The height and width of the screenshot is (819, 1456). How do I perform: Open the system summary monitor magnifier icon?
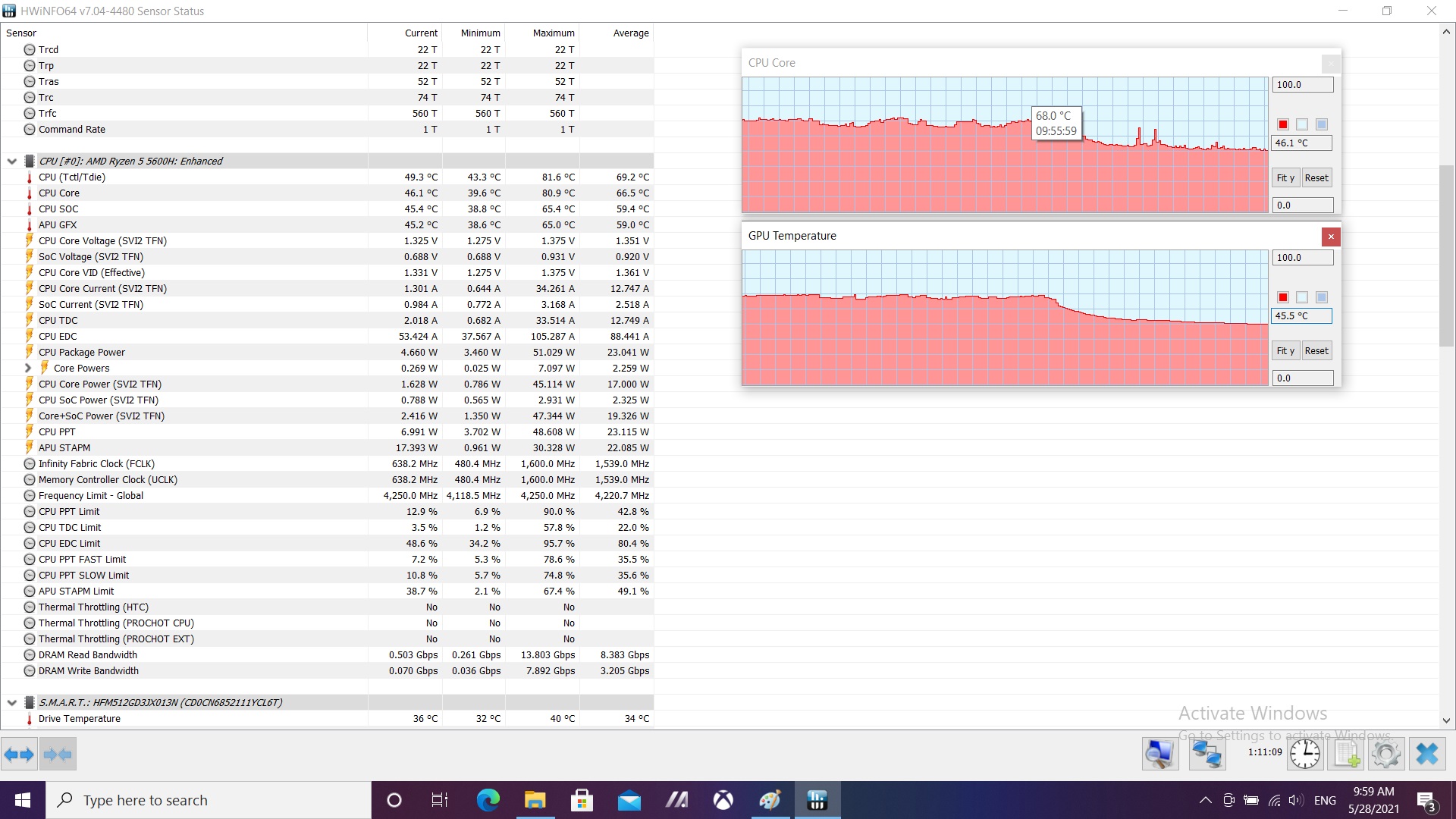(1159, 754)
